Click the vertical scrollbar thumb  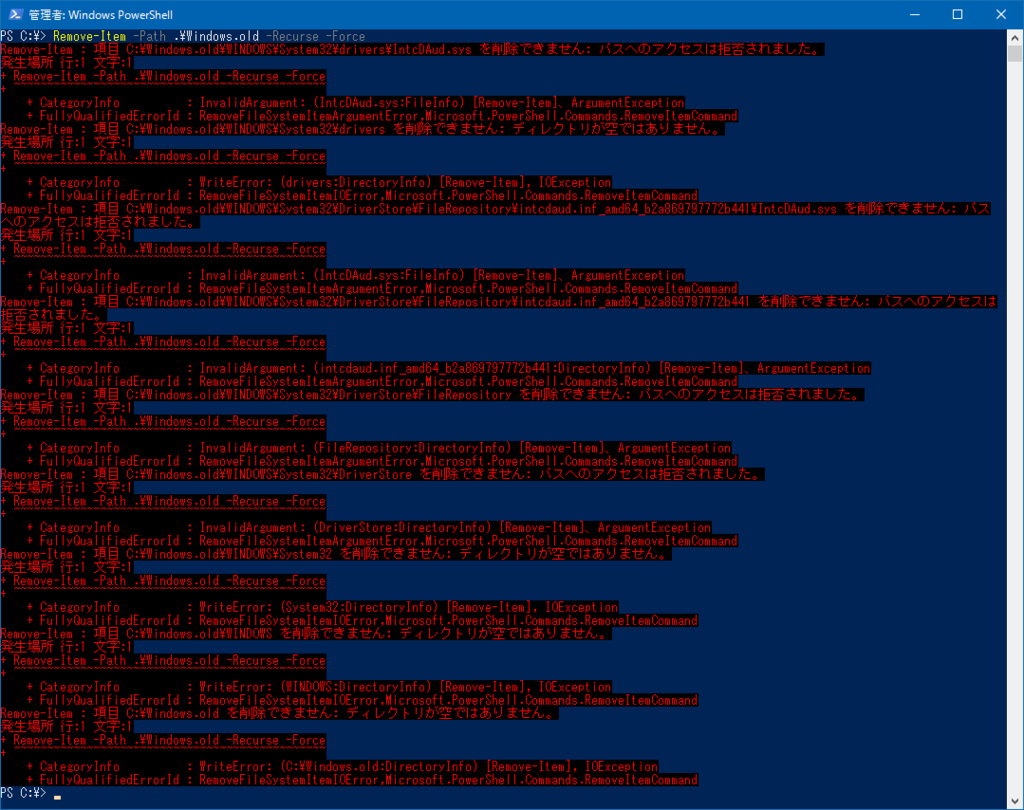pos(1015,54)
